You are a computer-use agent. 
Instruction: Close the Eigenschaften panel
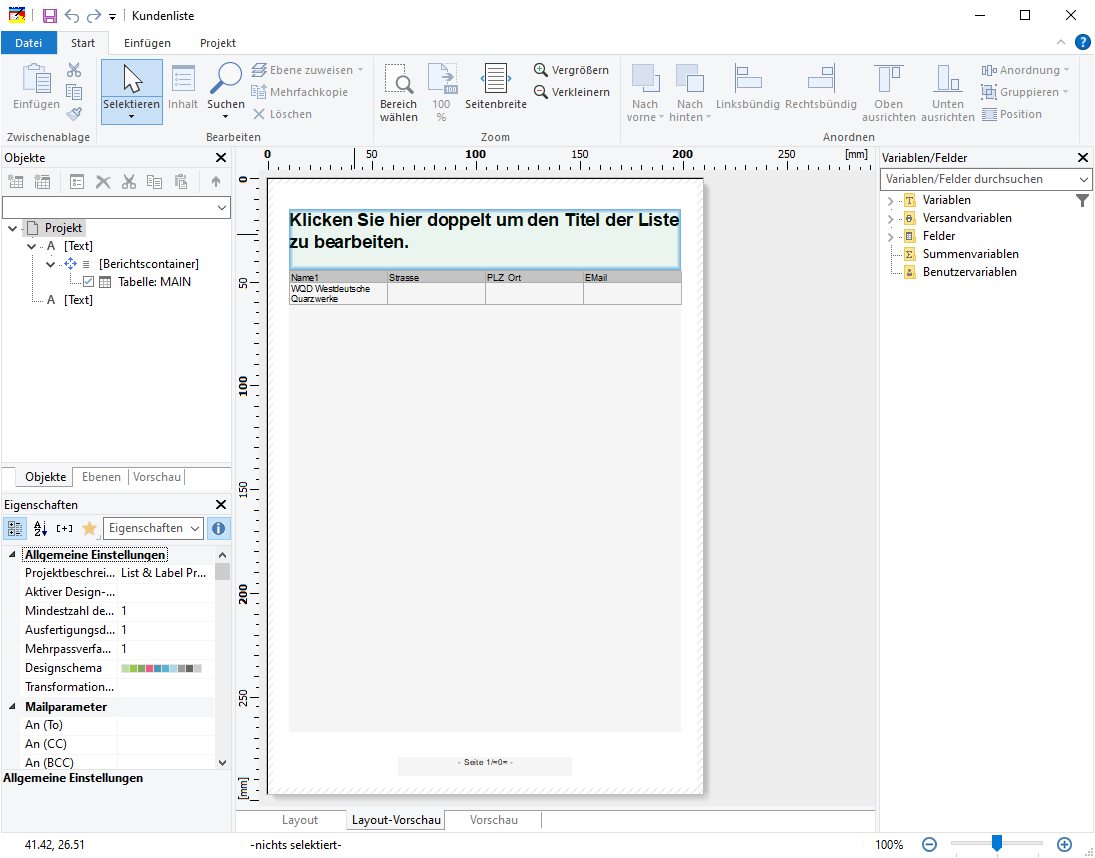[x=221, y=505]
